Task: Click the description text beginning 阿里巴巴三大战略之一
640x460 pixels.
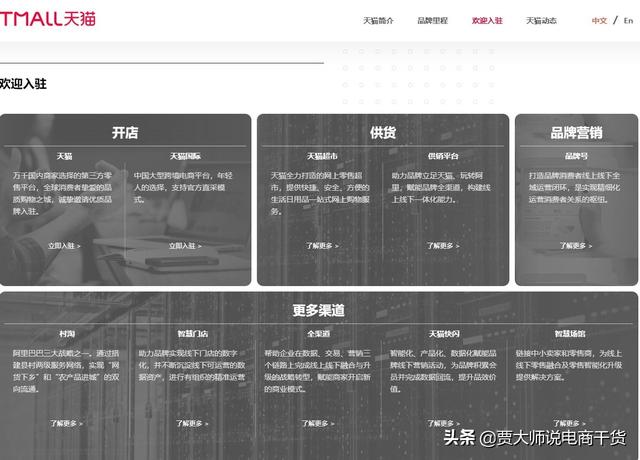Action: point(66,371)
